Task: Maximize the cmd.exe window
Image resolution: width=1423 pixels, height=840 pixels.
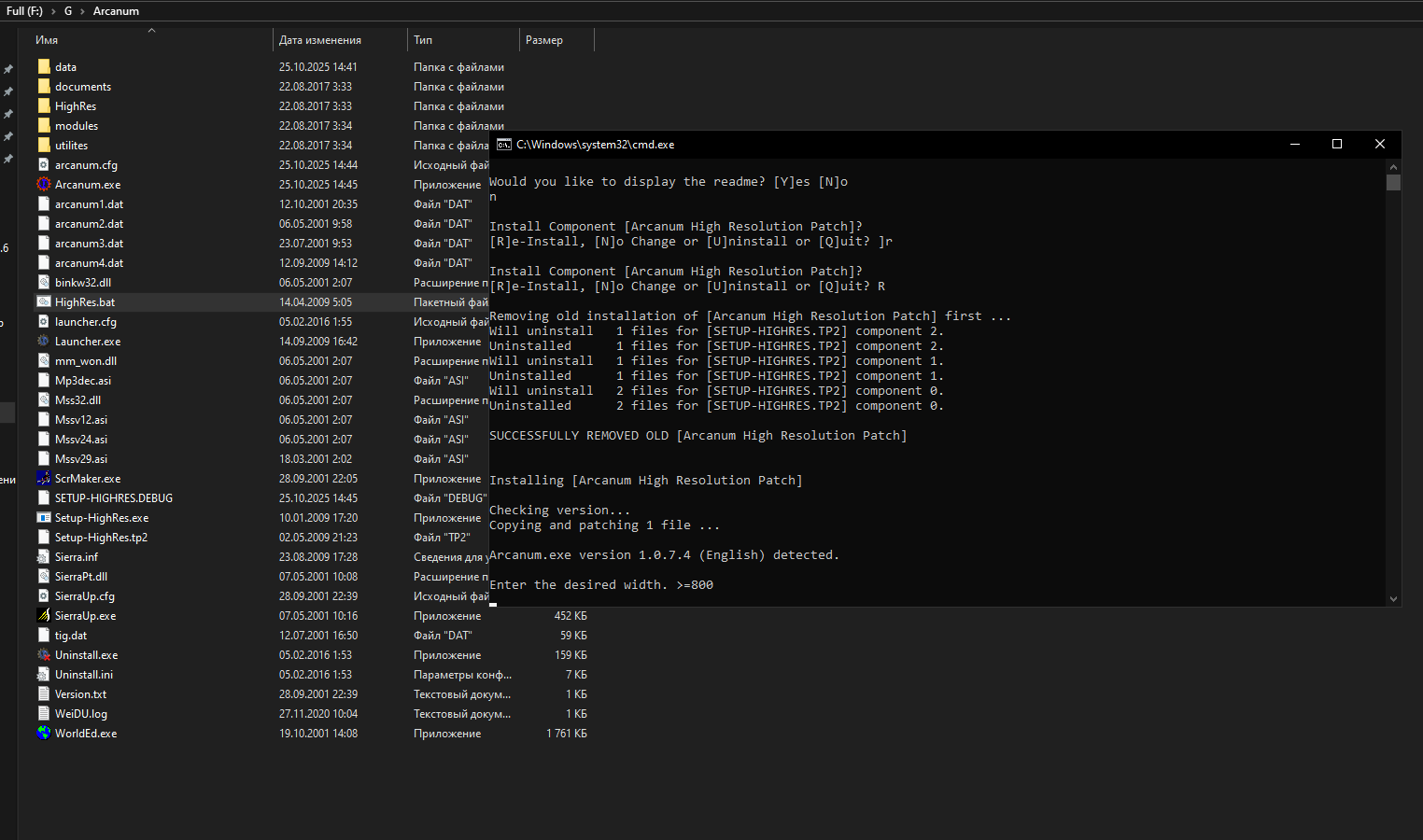Action: [1337, 144]
